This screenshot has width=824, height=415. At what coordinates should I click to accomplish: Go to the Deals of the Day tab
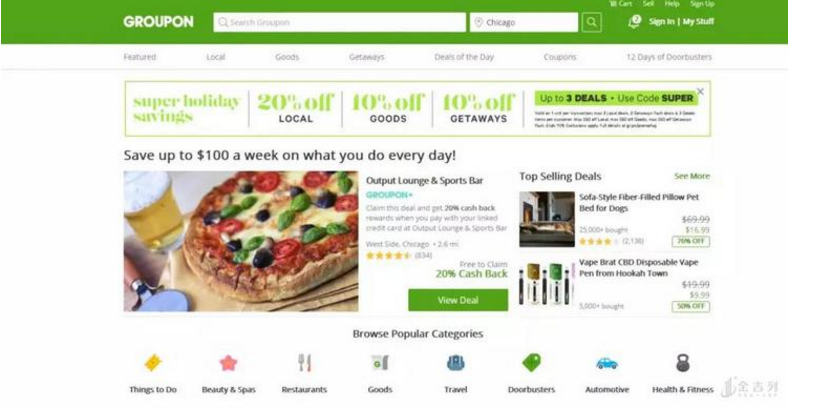pyautogui.click(x=464, y=57)
